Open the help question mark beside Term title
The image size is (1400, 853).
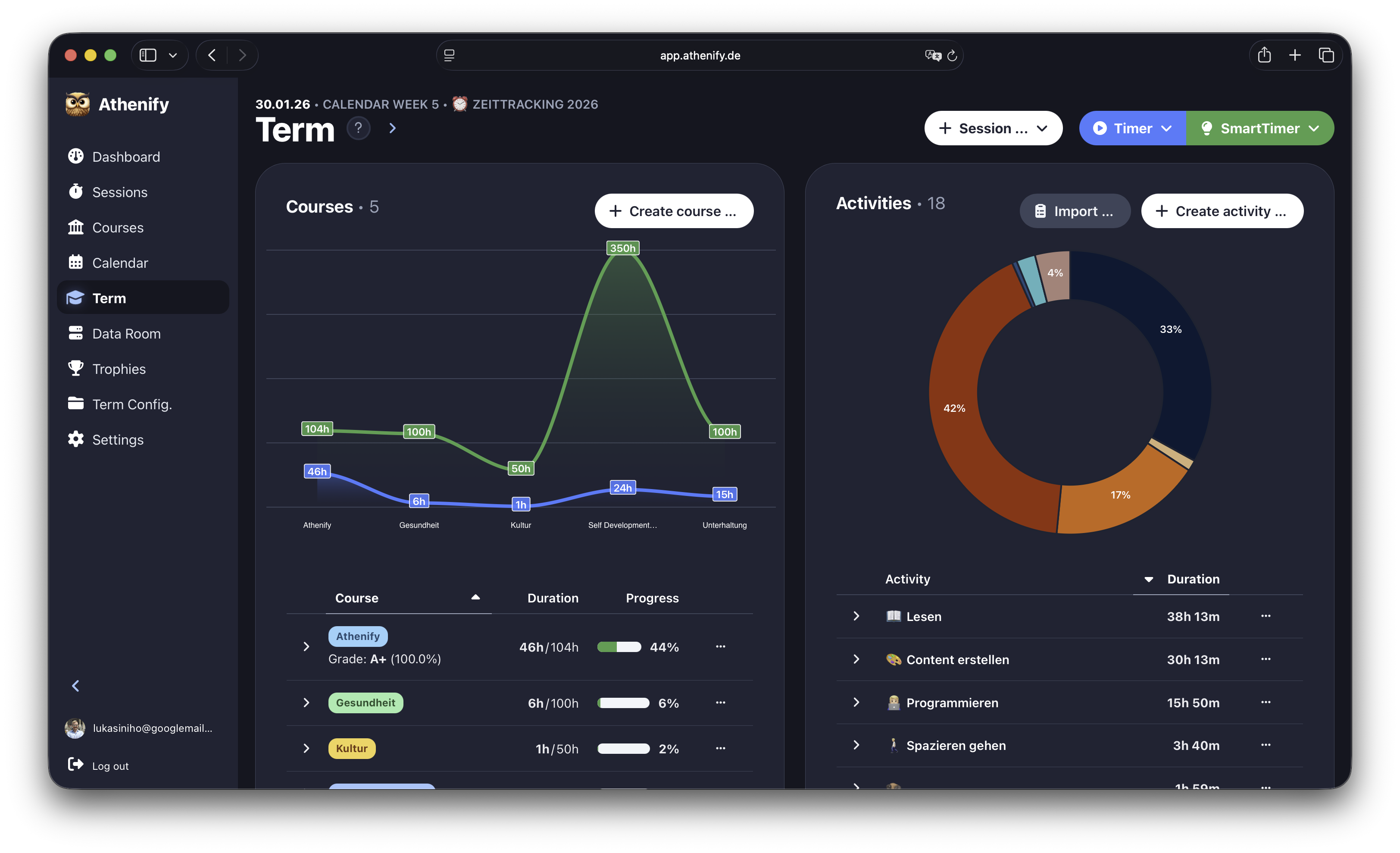point(359,128)
